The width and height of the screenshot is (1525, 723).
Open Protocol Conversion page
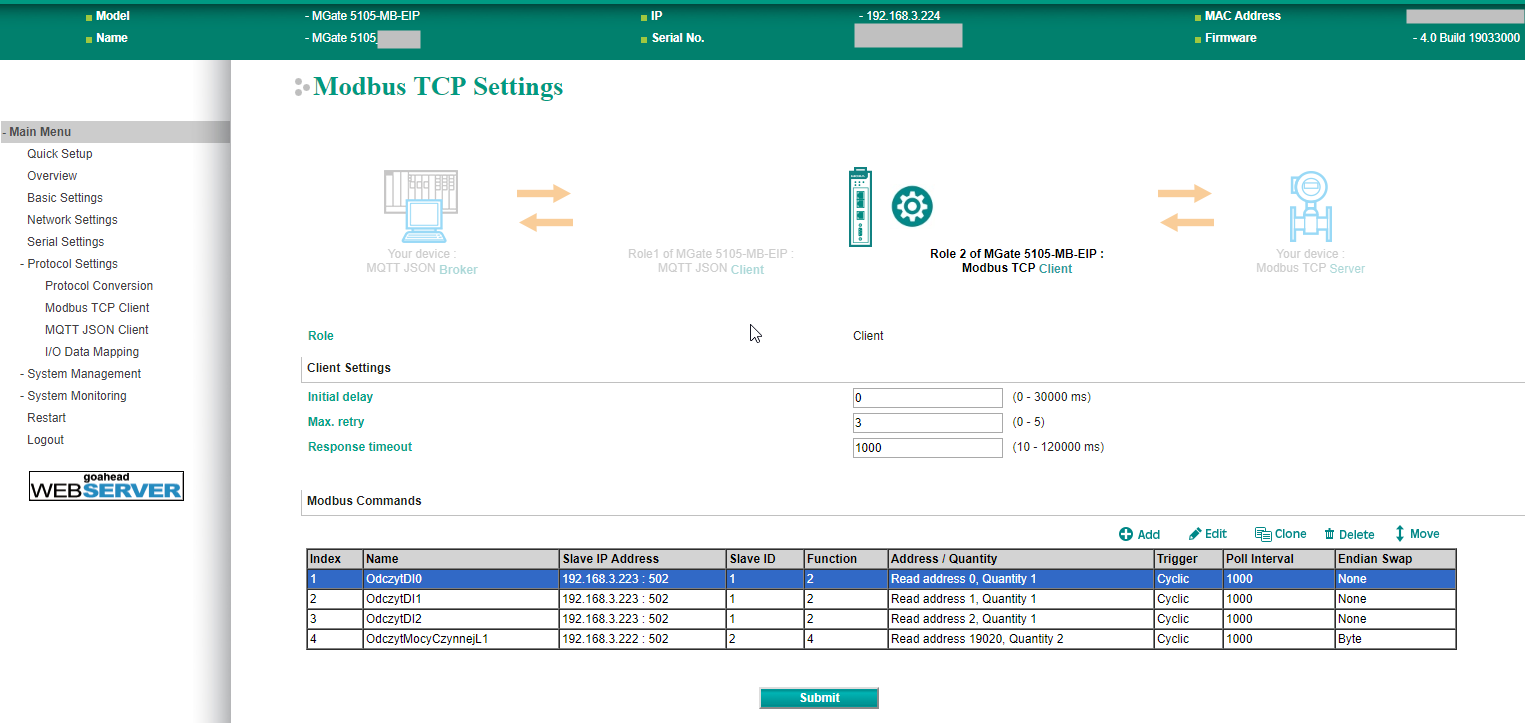tap(99, 286)
